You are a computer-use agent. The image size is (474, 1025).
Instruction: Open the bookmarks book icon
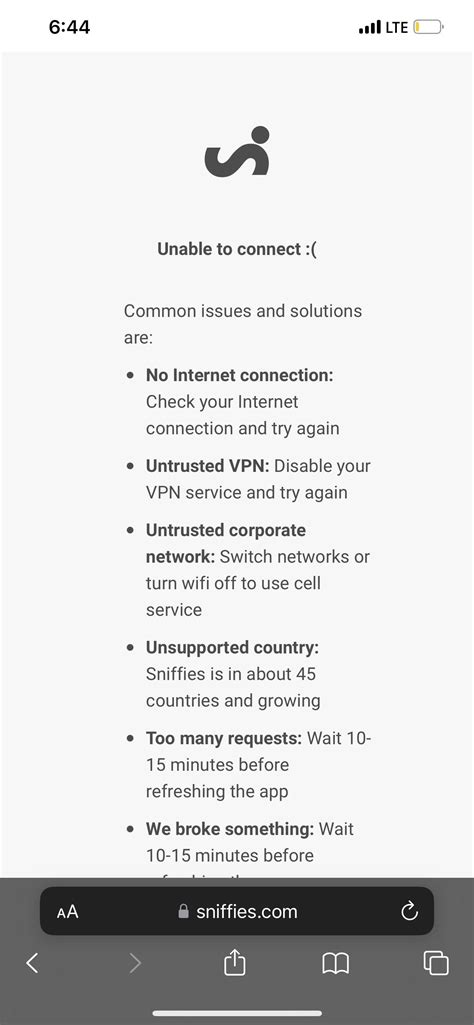click(335, 963)
